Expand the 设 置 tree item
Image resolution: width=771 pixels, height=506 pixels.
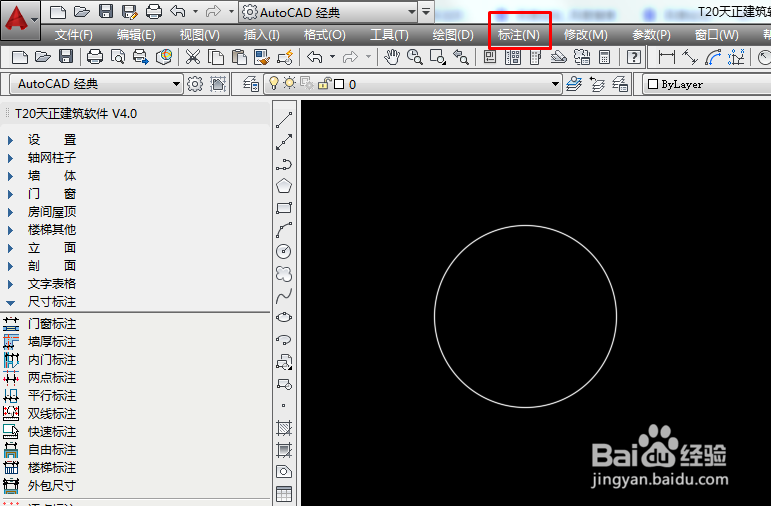(x=10, y=140)
